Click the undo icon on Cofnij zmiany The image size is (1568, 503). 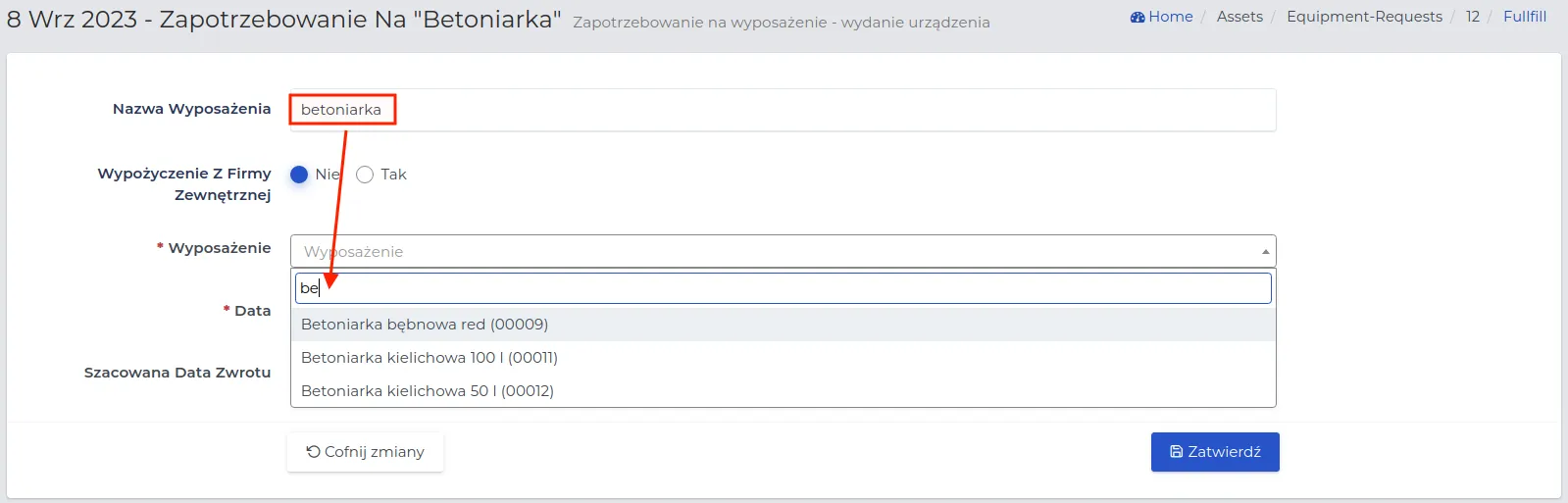(x=313, y=452)
